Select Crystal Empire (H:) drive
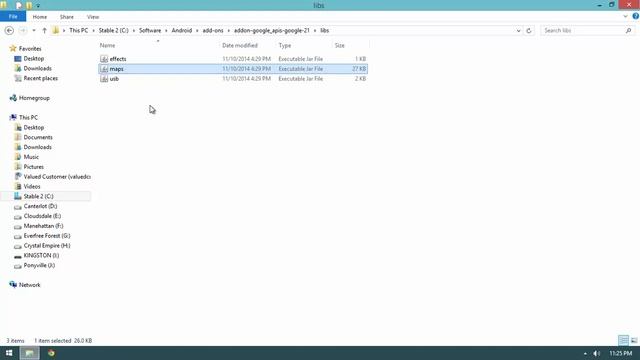 point(47,246)
